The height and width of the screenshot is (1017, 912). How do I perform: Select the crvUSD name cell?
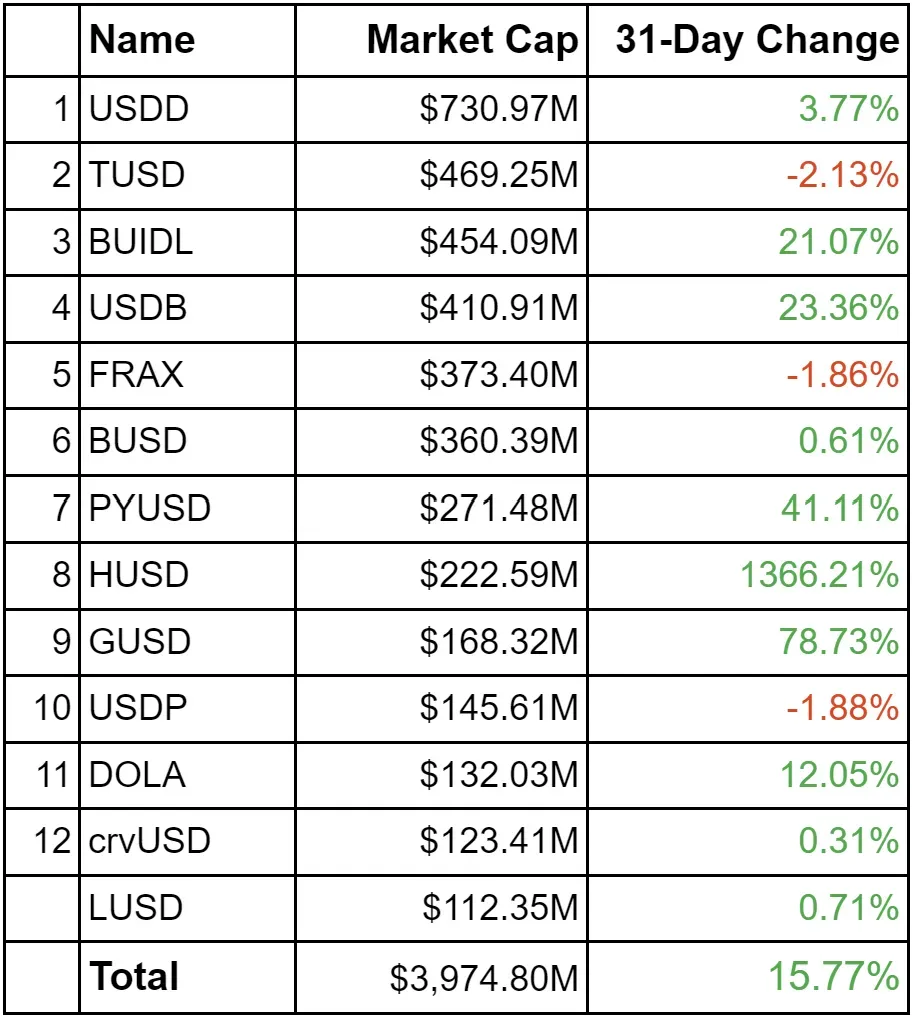150,841
